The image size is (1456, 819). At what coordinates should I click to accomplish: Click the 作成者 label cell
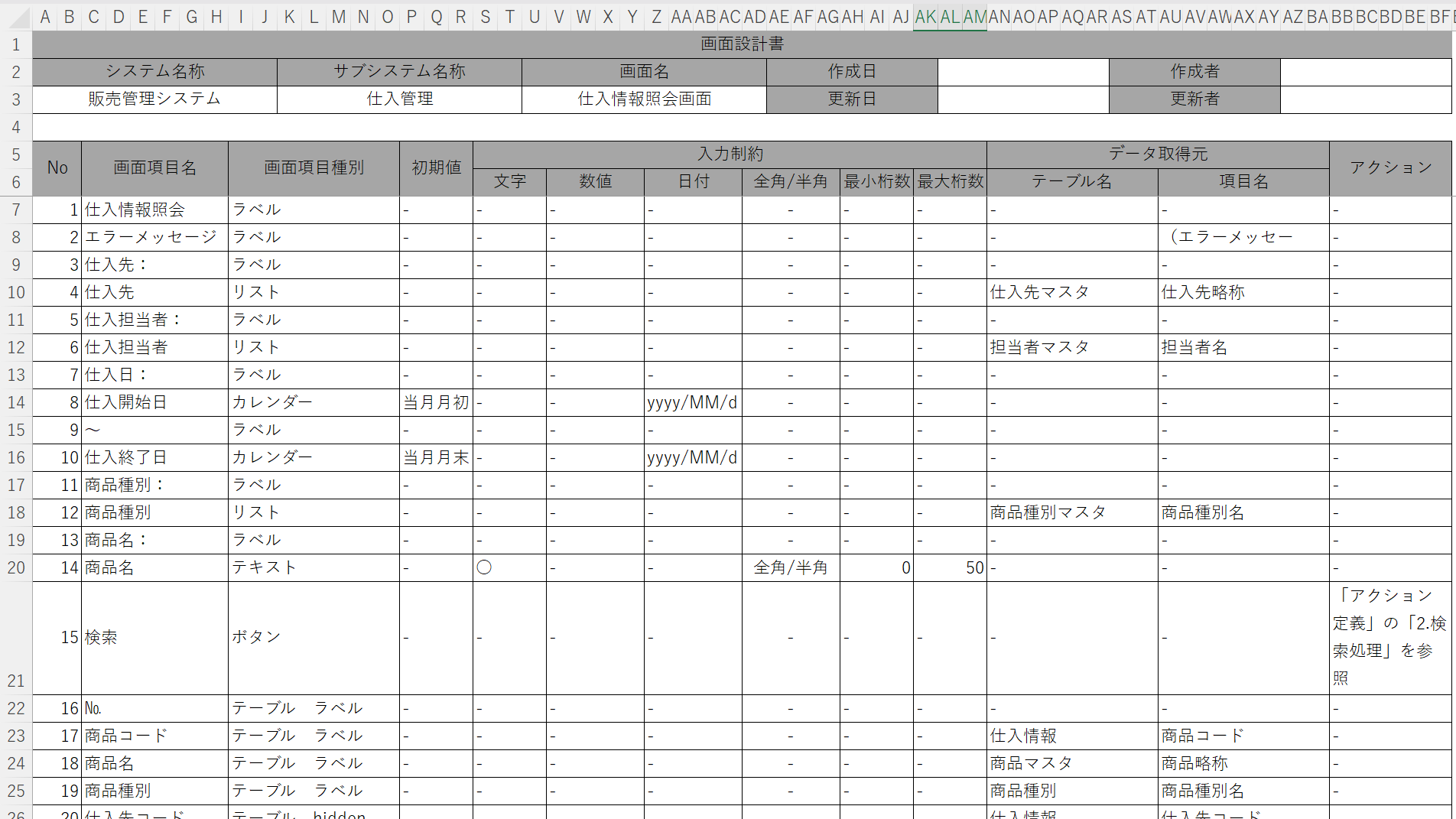coord(1194,72)
